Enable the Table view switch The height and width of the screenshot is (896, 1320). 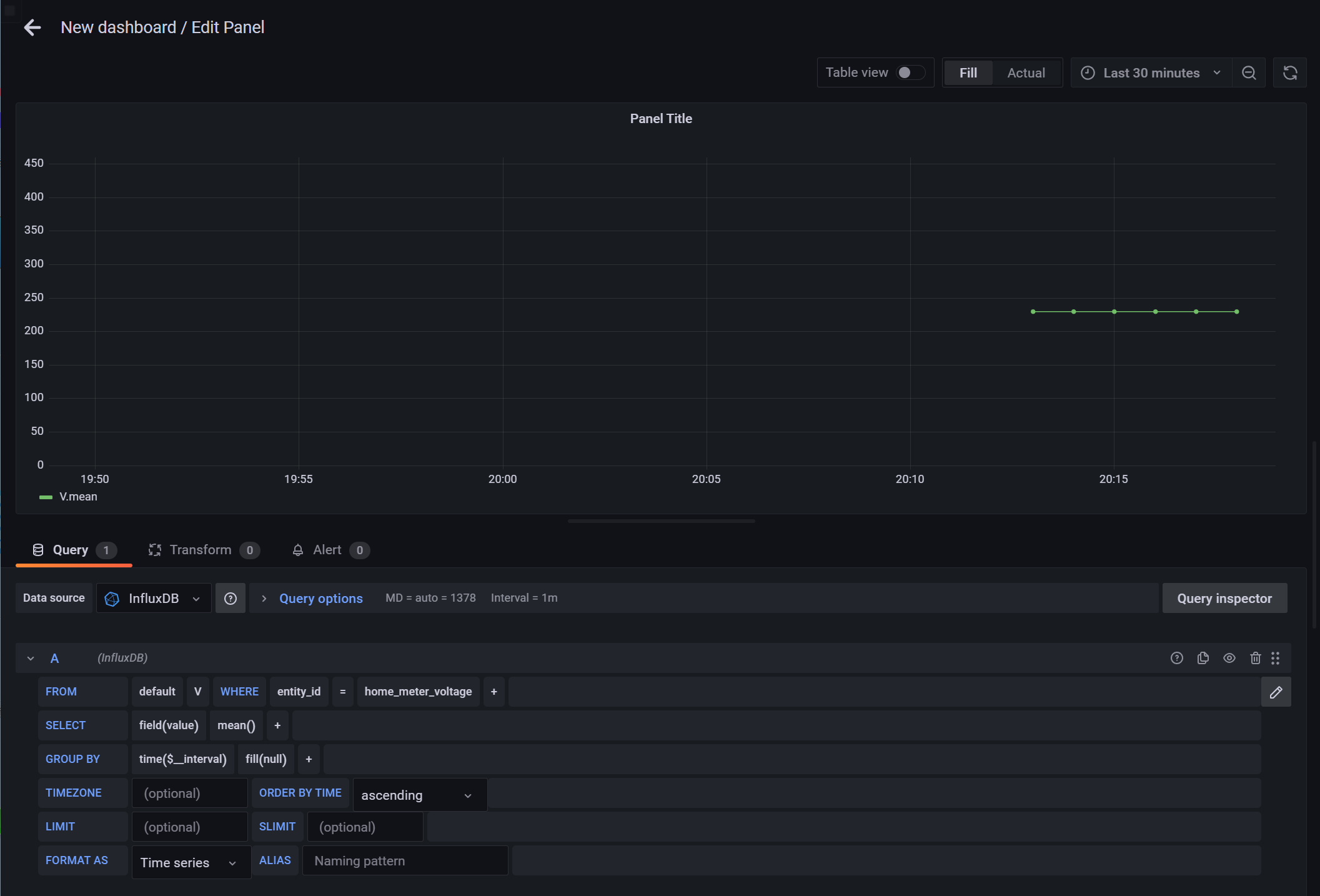(910, 73)
